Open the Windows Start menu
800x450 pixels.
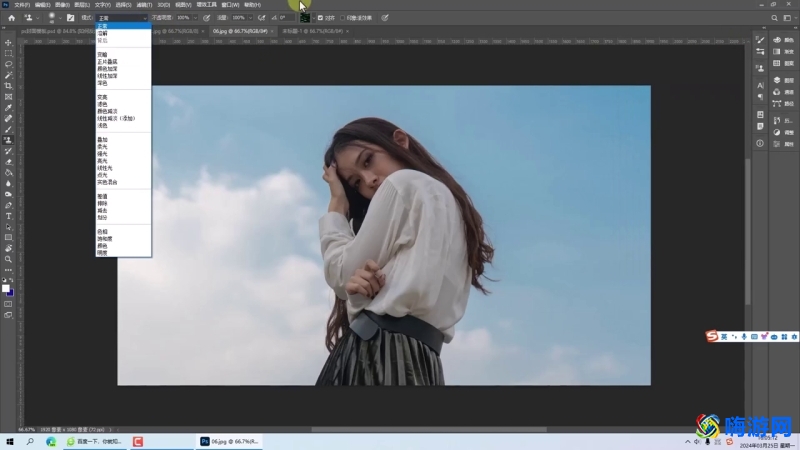pyautogui.click(x=10, y=442)
